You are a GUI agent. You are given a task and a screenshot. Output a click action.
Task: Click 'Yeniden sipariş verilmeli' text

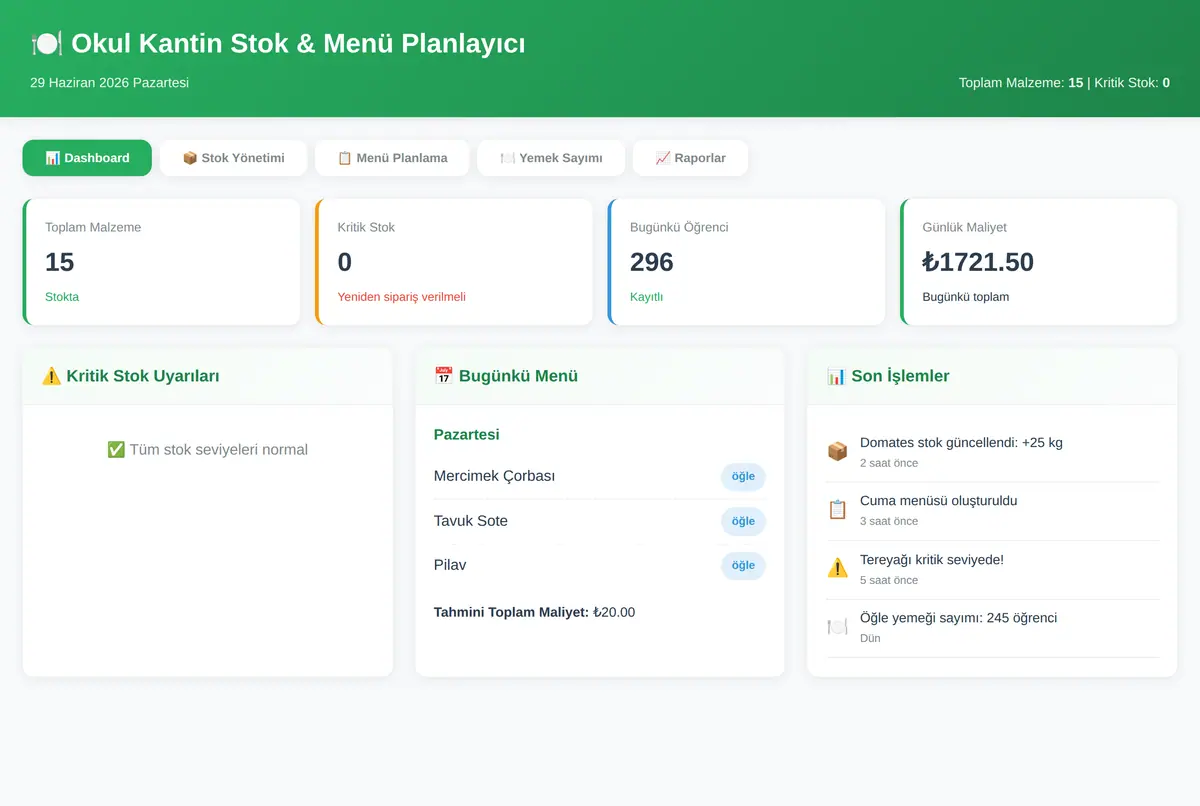pyautogui.click(x=401, y=297)
